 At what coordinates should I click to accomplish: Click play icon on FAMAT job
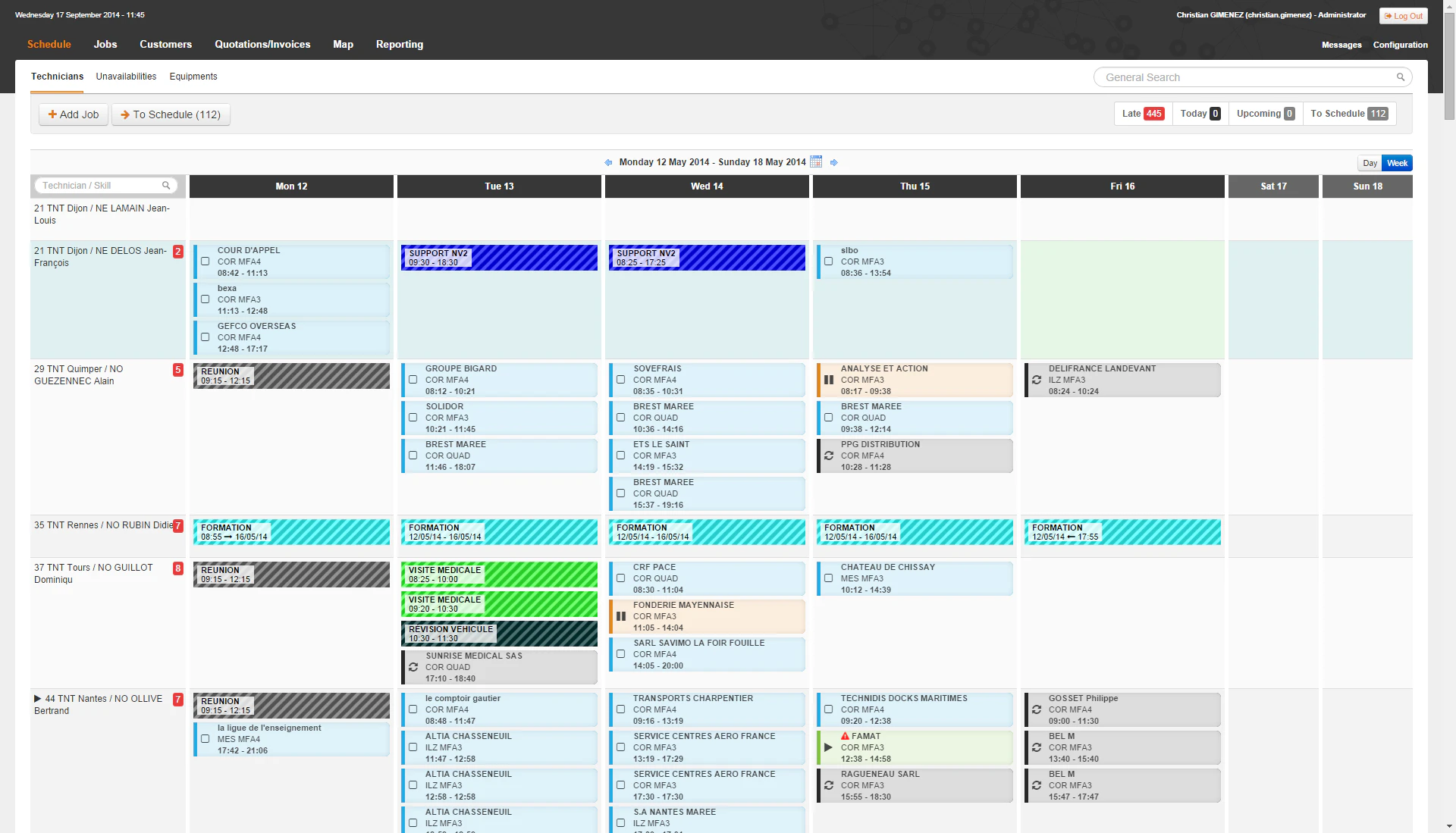tap(829, 747)
